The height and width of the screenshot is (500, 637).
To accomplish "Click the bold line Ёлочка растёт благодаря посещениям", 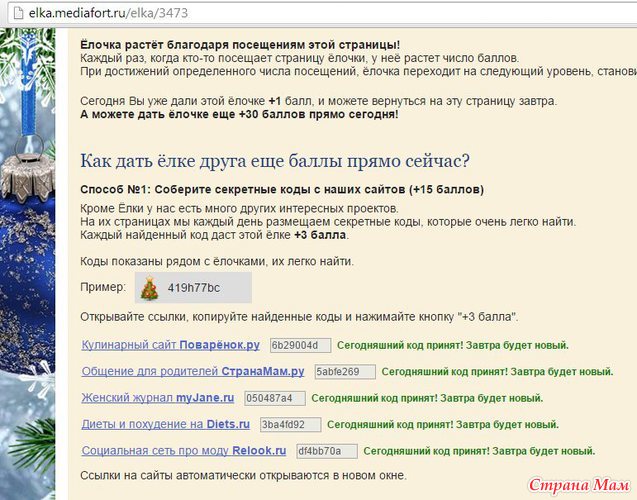I will click(x=240, y=45).
